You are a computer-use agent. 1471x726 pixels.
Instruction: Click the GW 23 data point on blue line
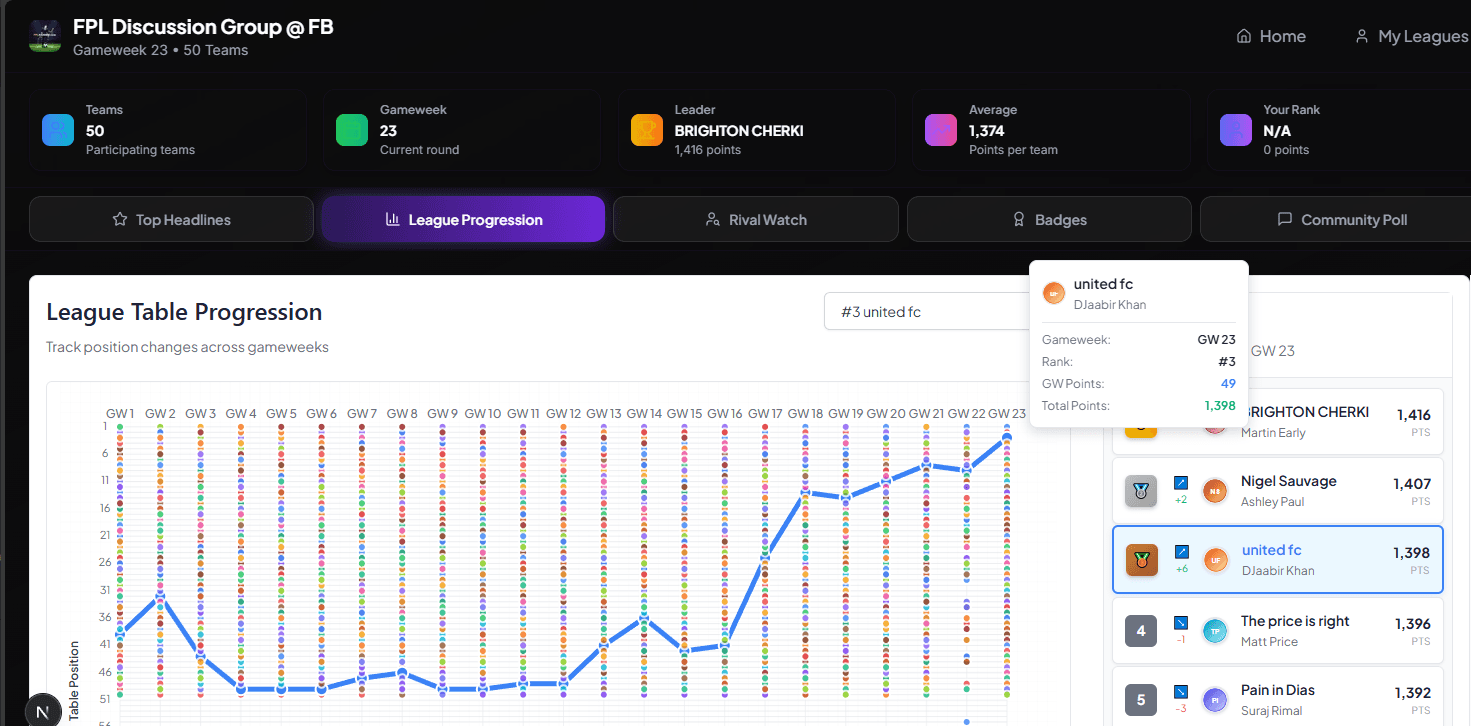pos(1007,438)
